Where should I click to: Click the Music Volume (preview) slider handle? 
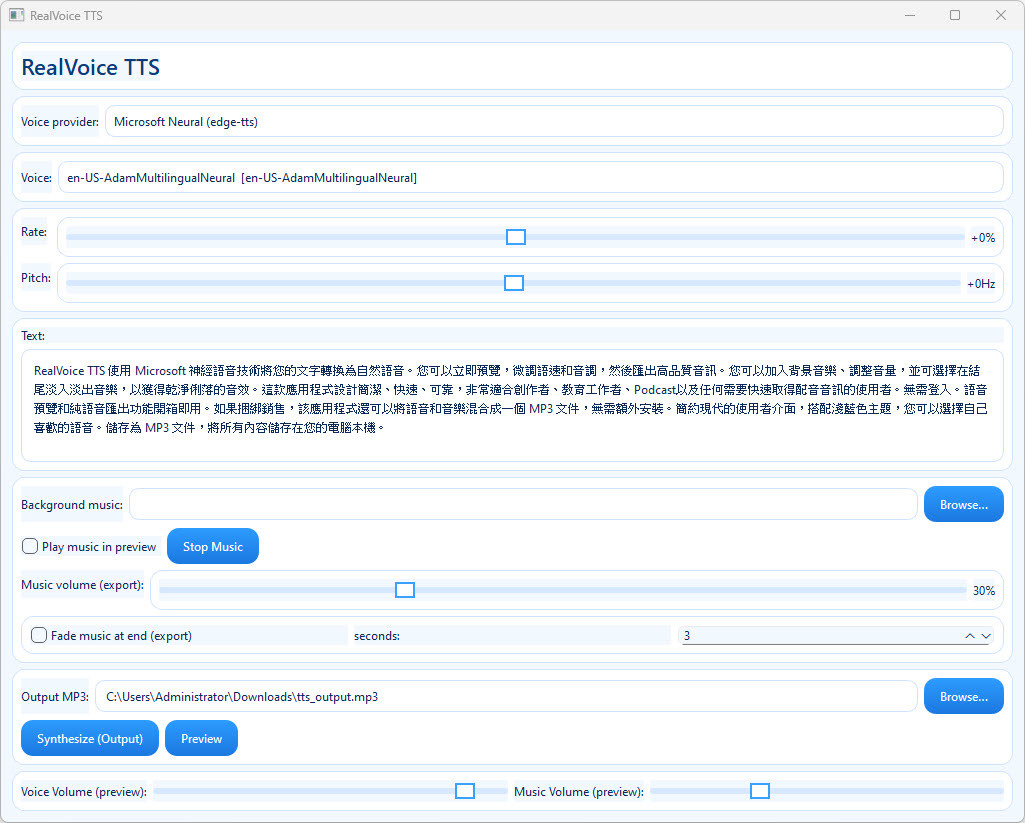tap(760, 791)
